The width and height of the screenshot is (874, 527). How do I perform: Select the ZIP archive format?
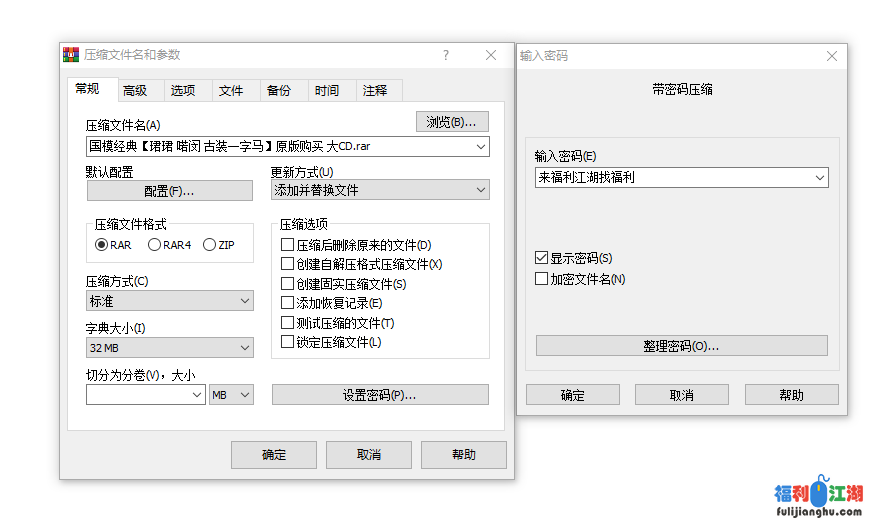(210, 245)
